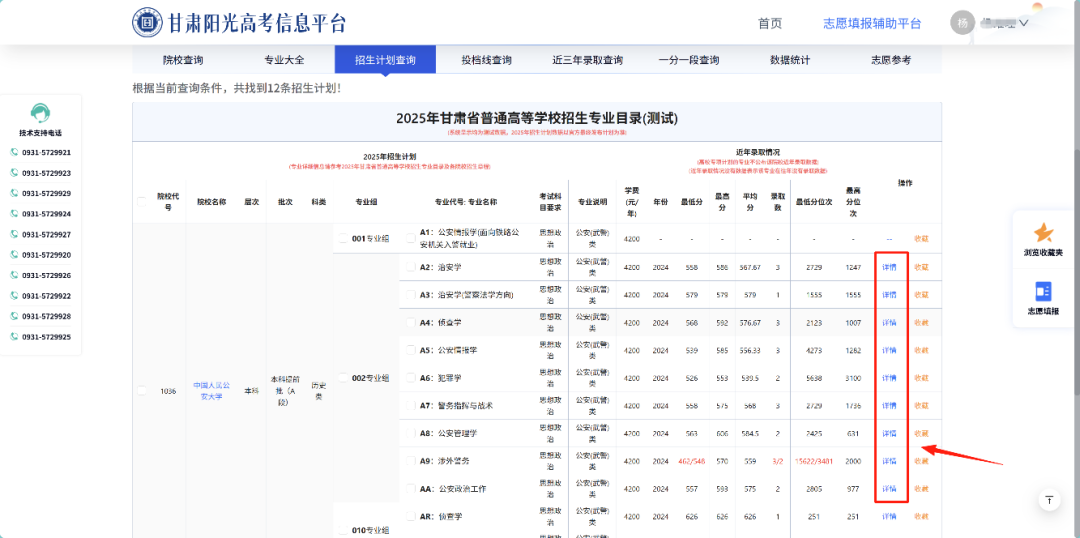
Task: Click the technical support headset icon
Action: (x=40, y=112)
